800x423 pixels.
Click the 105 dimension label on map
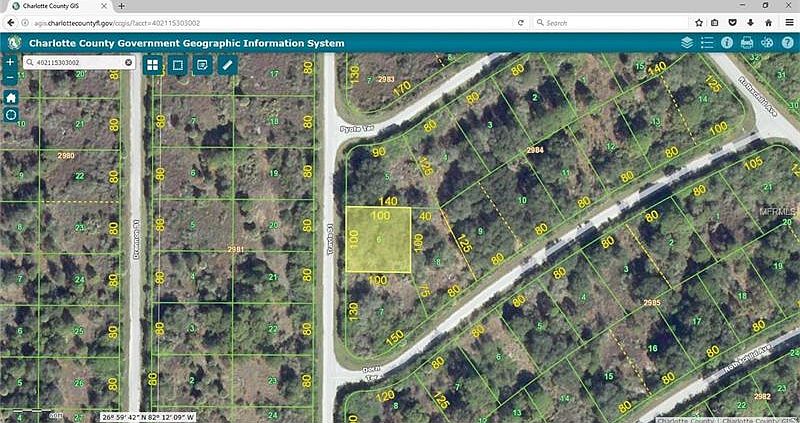[754, 164]
